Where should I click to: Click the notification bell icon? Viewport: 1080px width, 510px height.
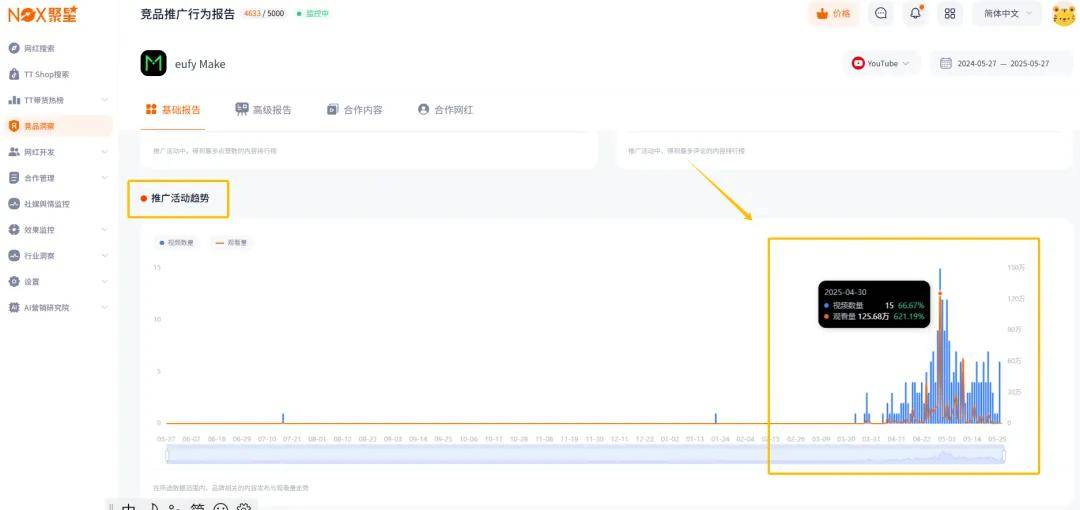click(x=915, y=13)
